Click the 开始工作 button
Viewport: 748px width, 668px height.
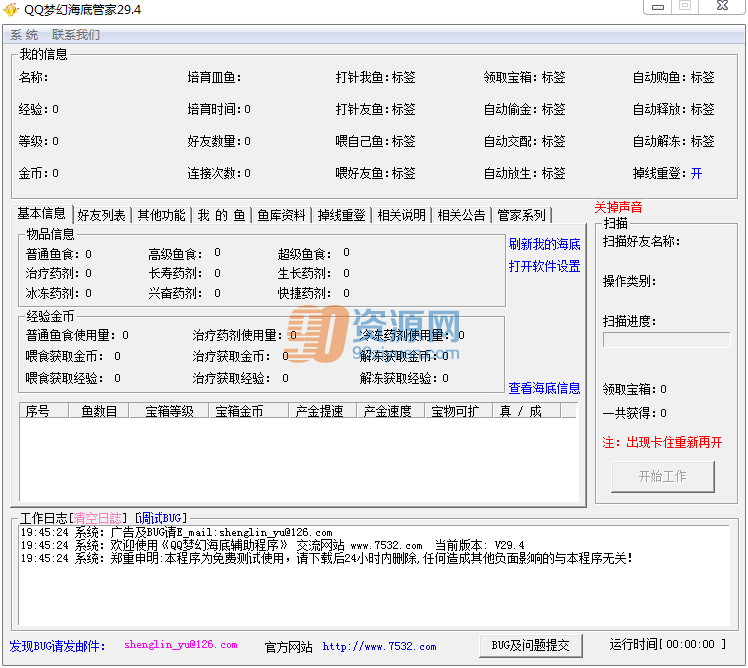[663, 476]
